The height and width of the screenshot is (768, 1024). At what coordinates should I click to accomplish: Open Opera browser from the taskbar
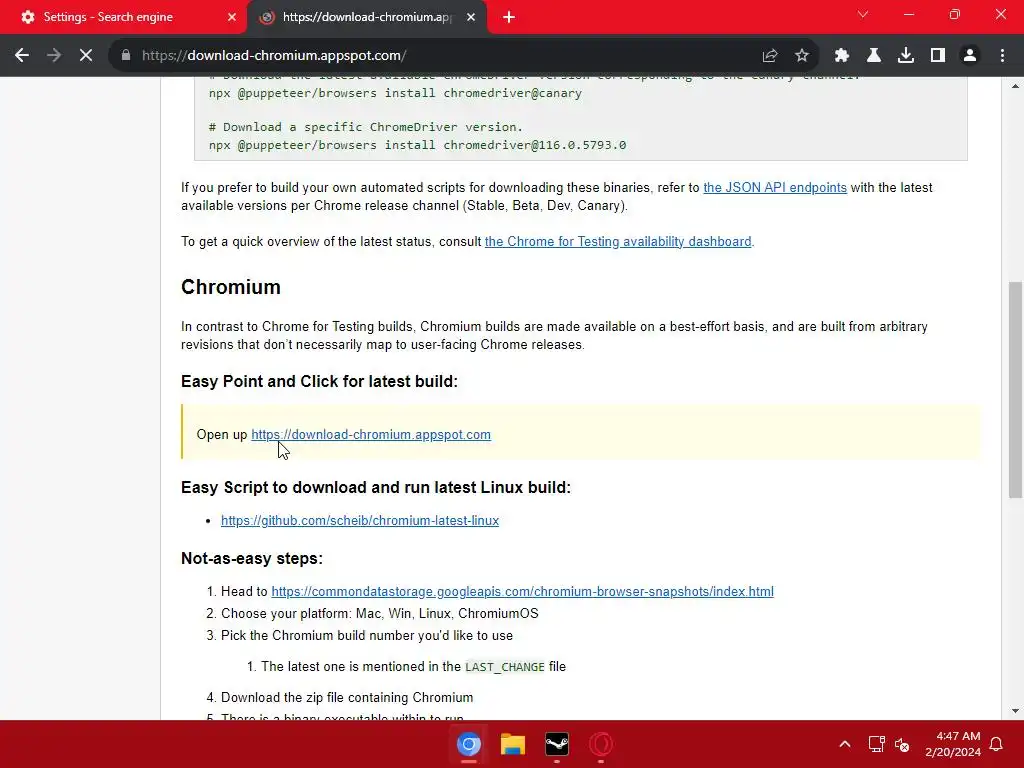click(x=601, y=744)
